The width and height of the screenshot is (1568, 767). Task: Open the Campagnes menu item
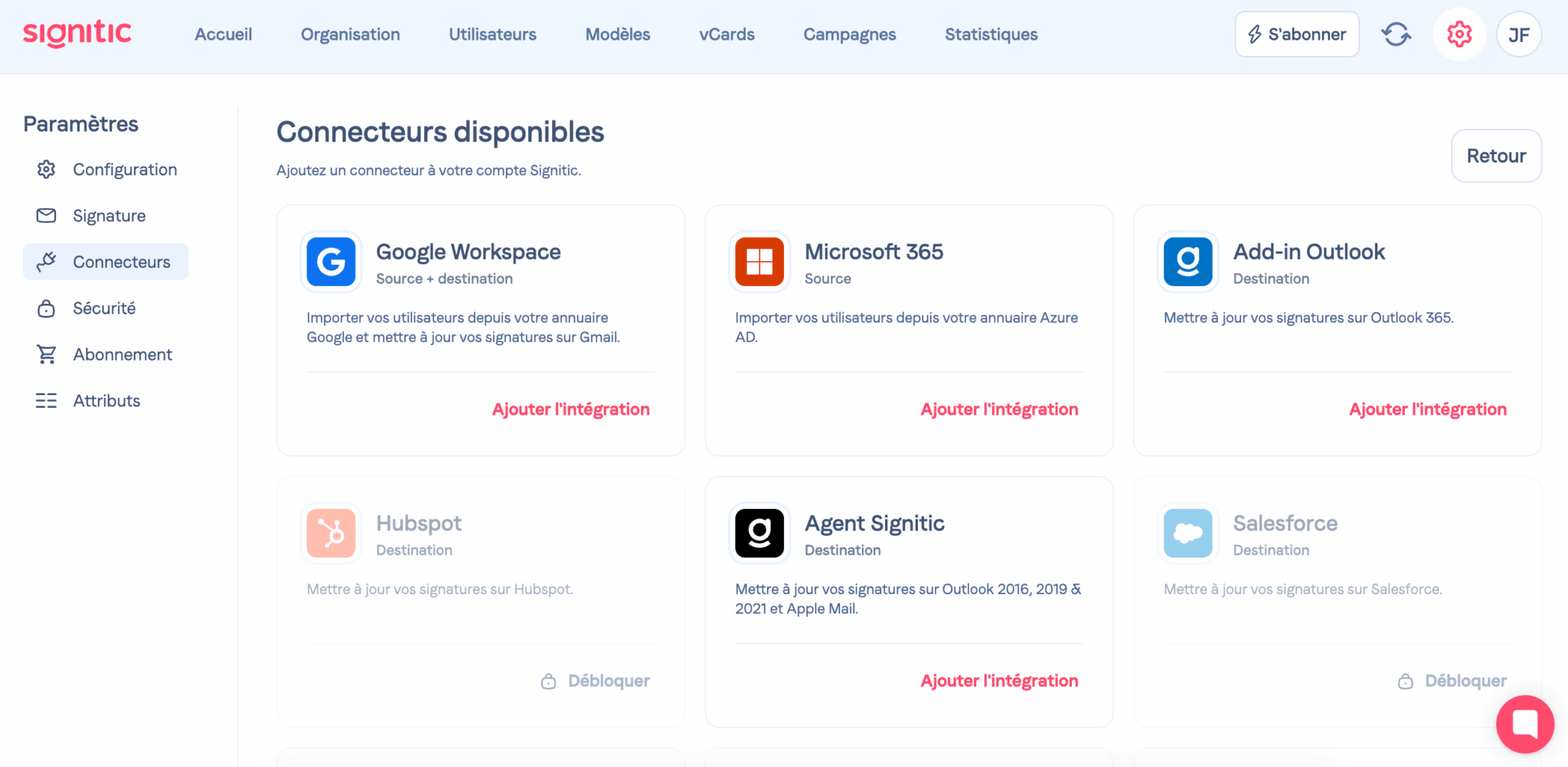coord(849,34)
